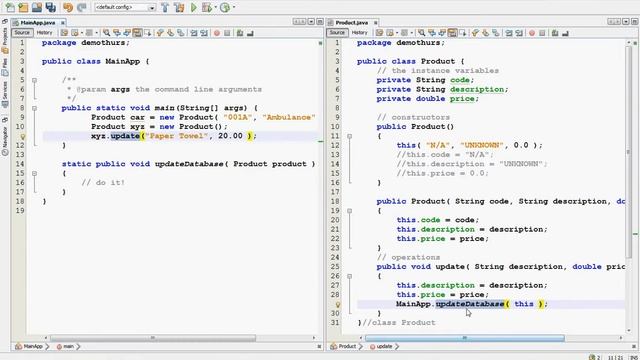
Task: Profile the project from the toolbar
Action: [224, 7]
